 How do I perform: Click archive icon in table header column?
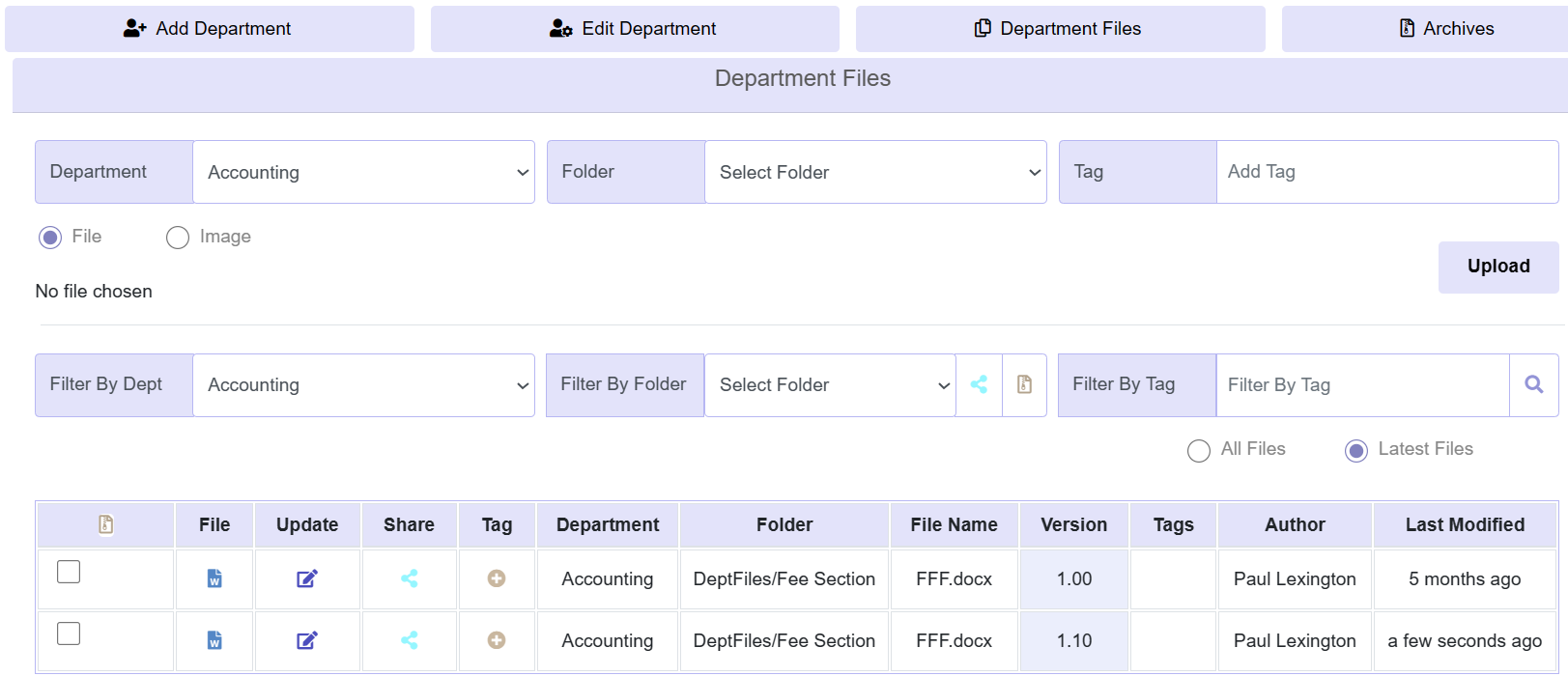[106, 524]
